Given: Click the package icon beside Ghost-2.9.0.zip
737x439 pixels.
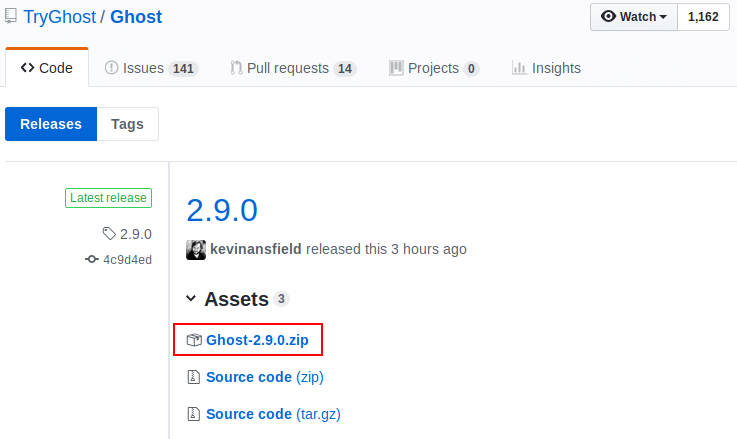Looking at the screenshot, I should point(194,340).
